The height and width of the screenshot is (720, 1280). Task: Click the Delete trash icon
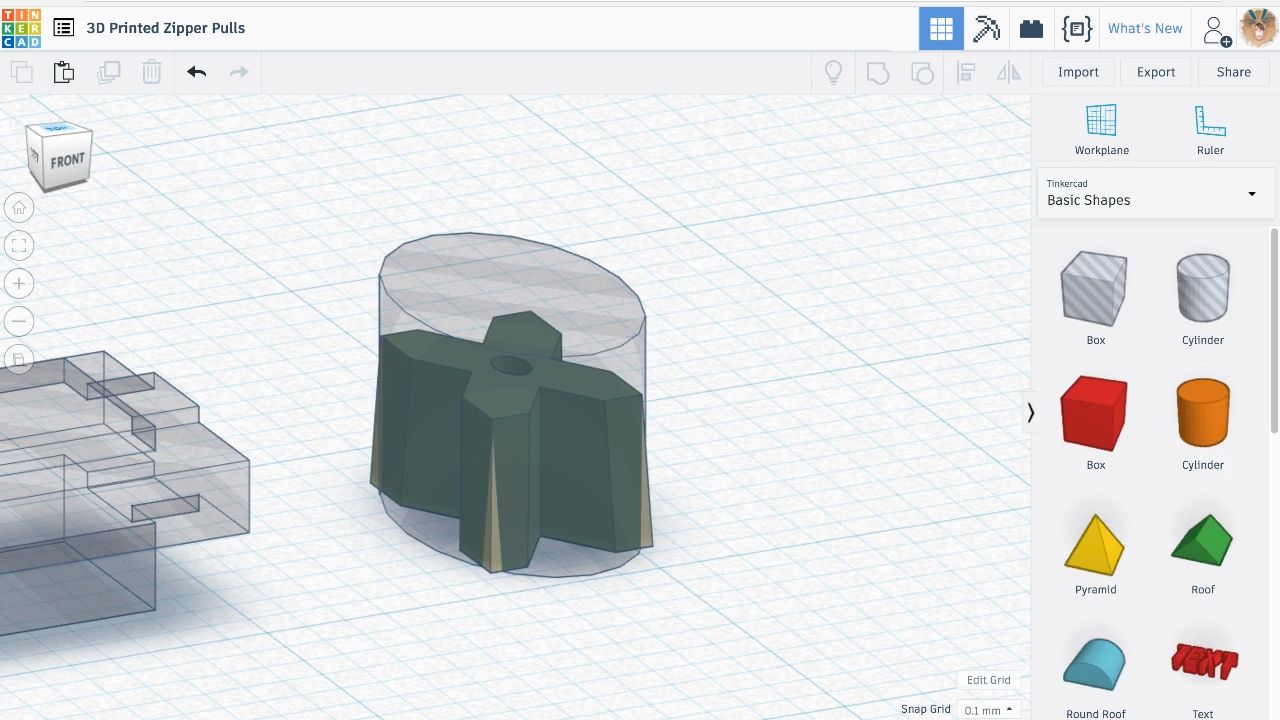point(151,71)
